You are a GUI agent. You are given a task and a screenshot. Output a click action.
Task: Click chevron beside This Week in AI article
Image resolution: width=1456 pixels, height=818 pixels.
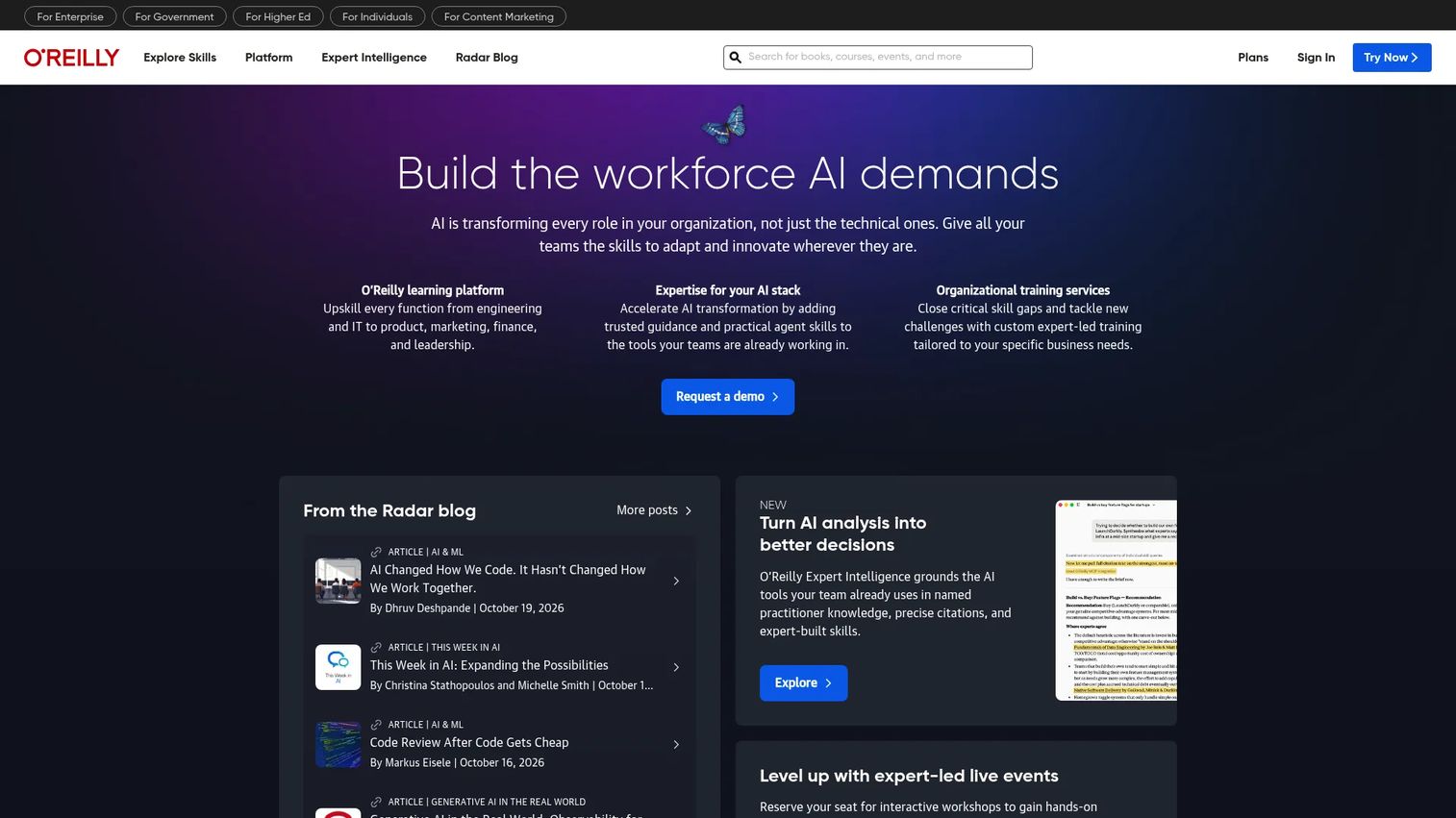click(676, 667)
